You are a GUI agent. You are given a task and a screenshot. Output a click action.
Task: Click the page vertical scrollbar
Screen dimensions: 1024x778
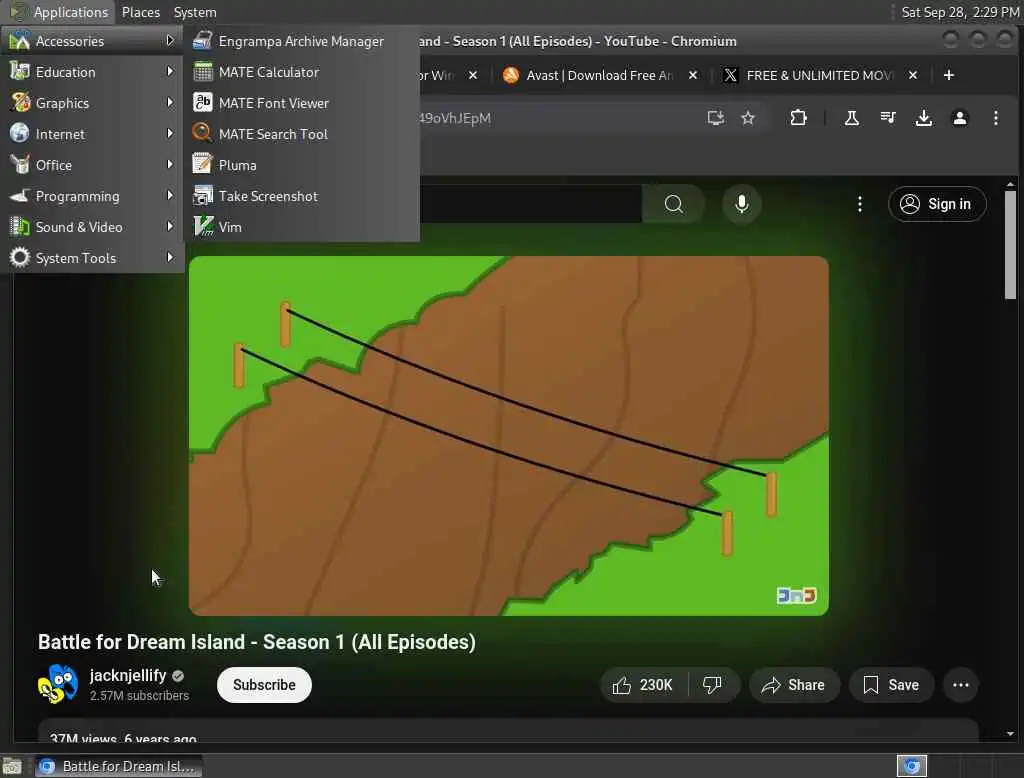coord(1010,244)
